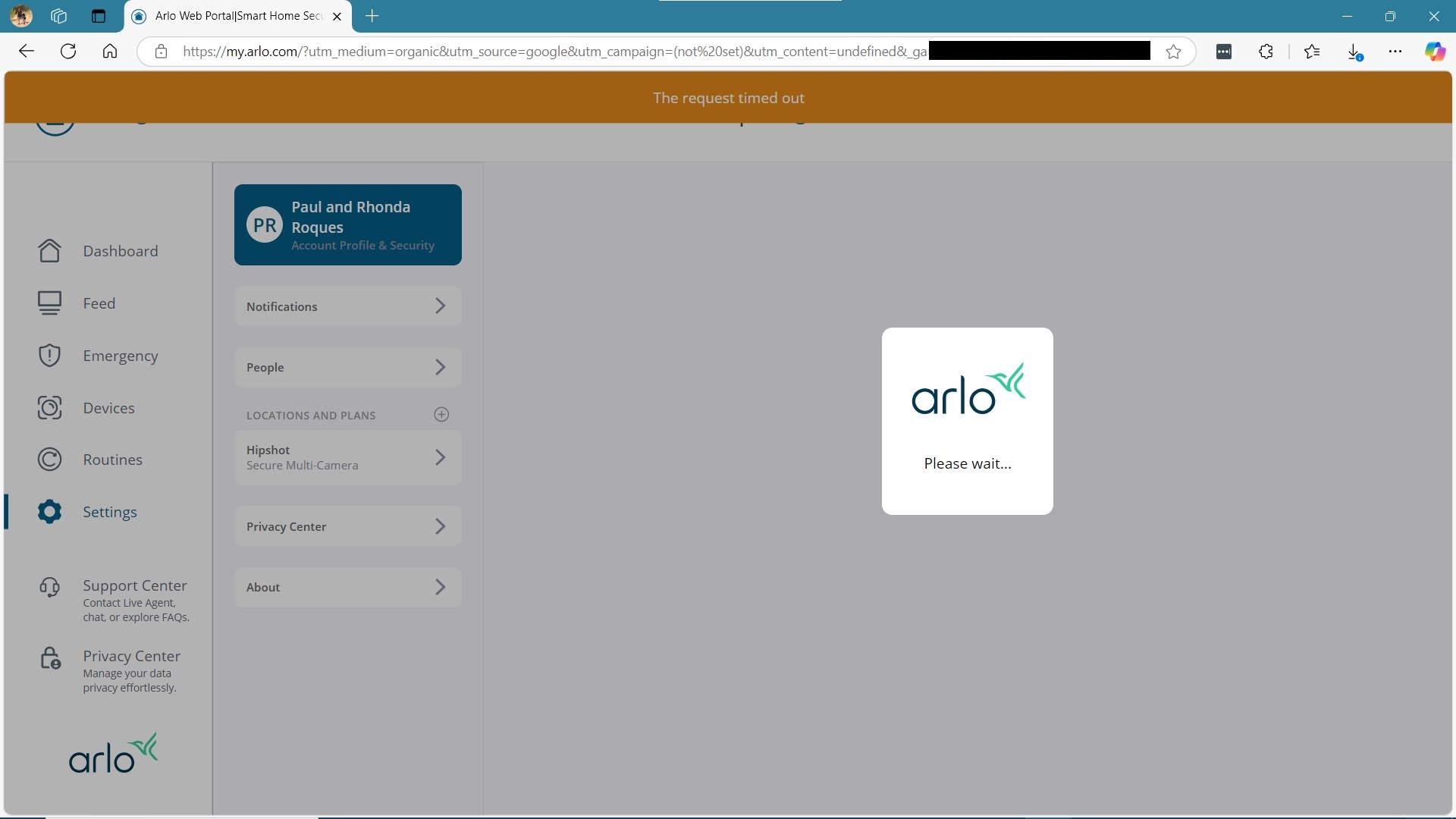Screen dimensions: 1456x819
Task: Refresh the page in the browser
Action: pos(68,52)
